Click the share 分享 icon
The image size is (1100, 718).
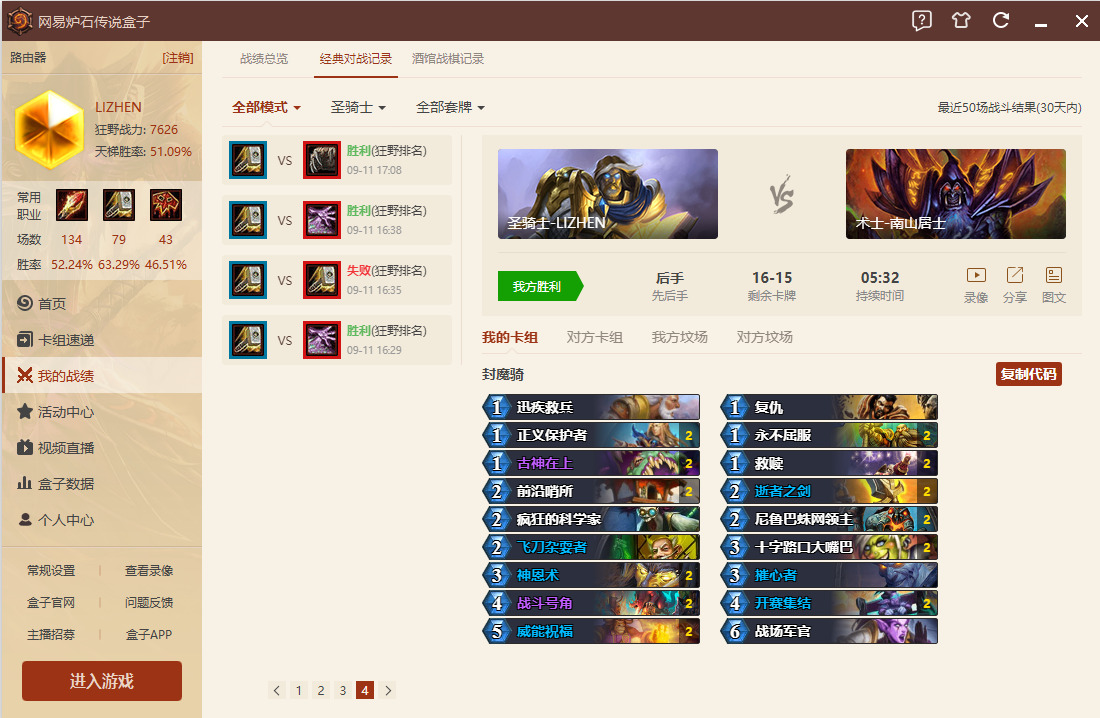coord(1014,275)
